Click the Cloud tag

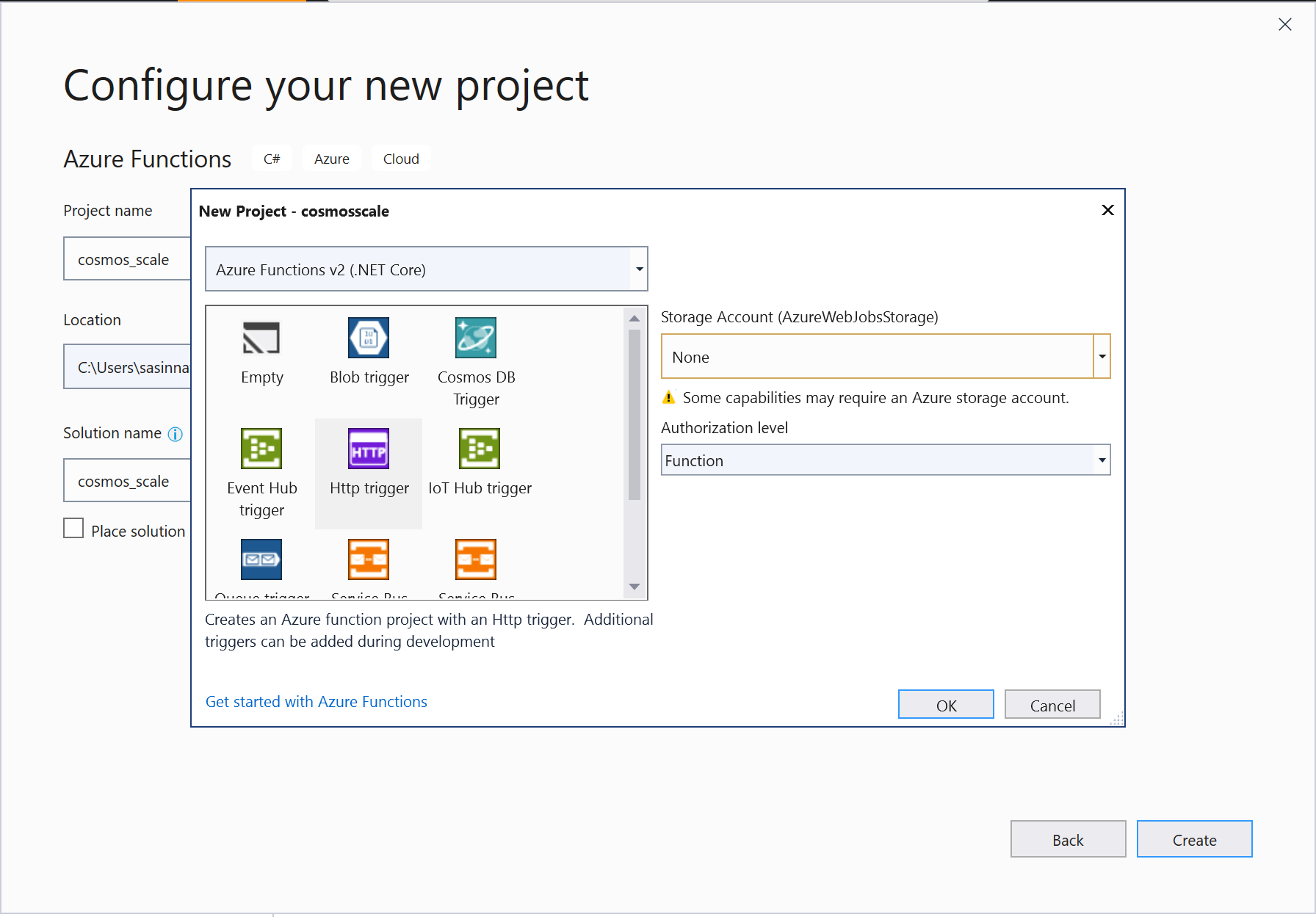[401, 159]
